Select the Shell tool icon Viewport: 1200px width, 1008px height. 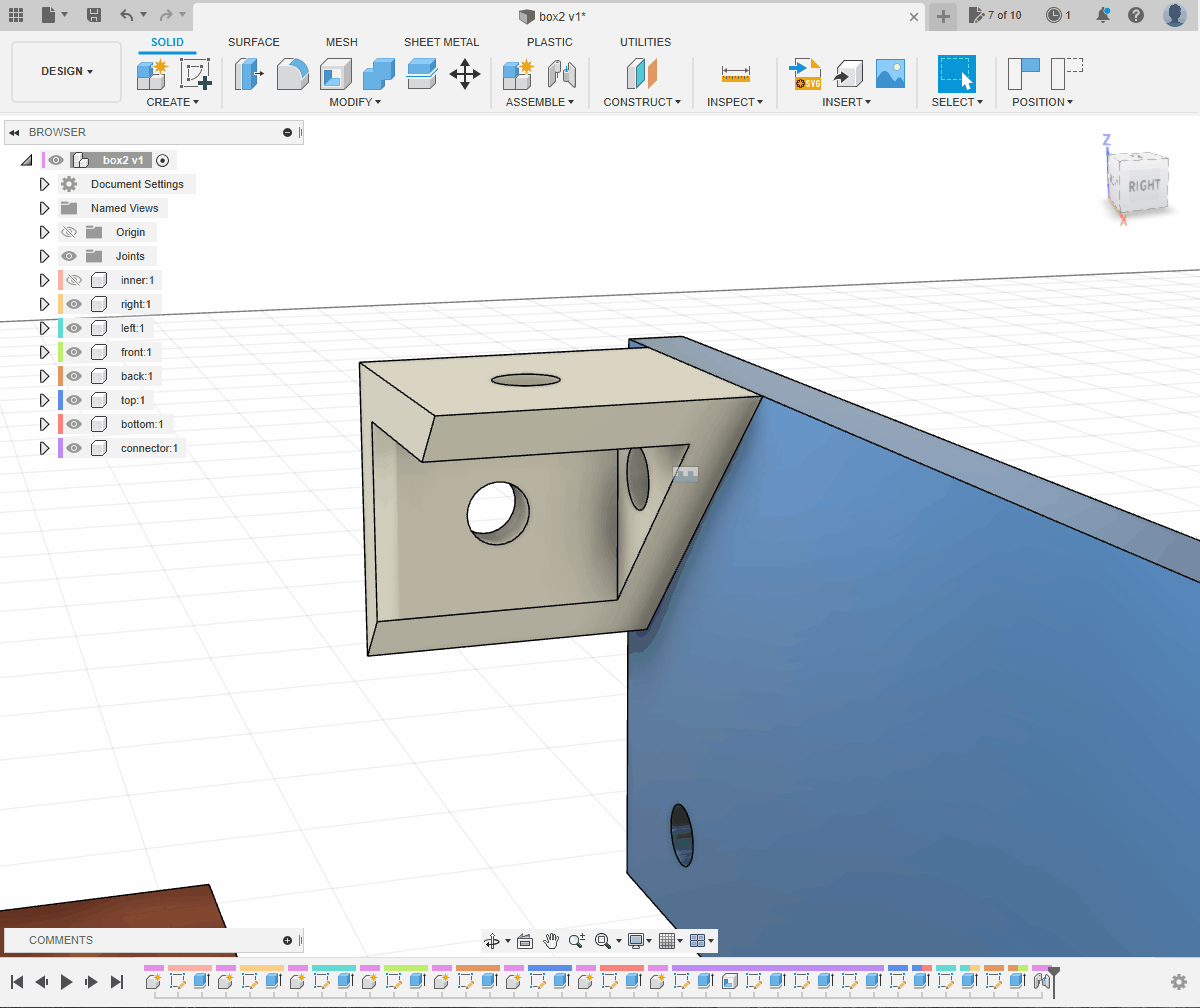click(336, 74)
